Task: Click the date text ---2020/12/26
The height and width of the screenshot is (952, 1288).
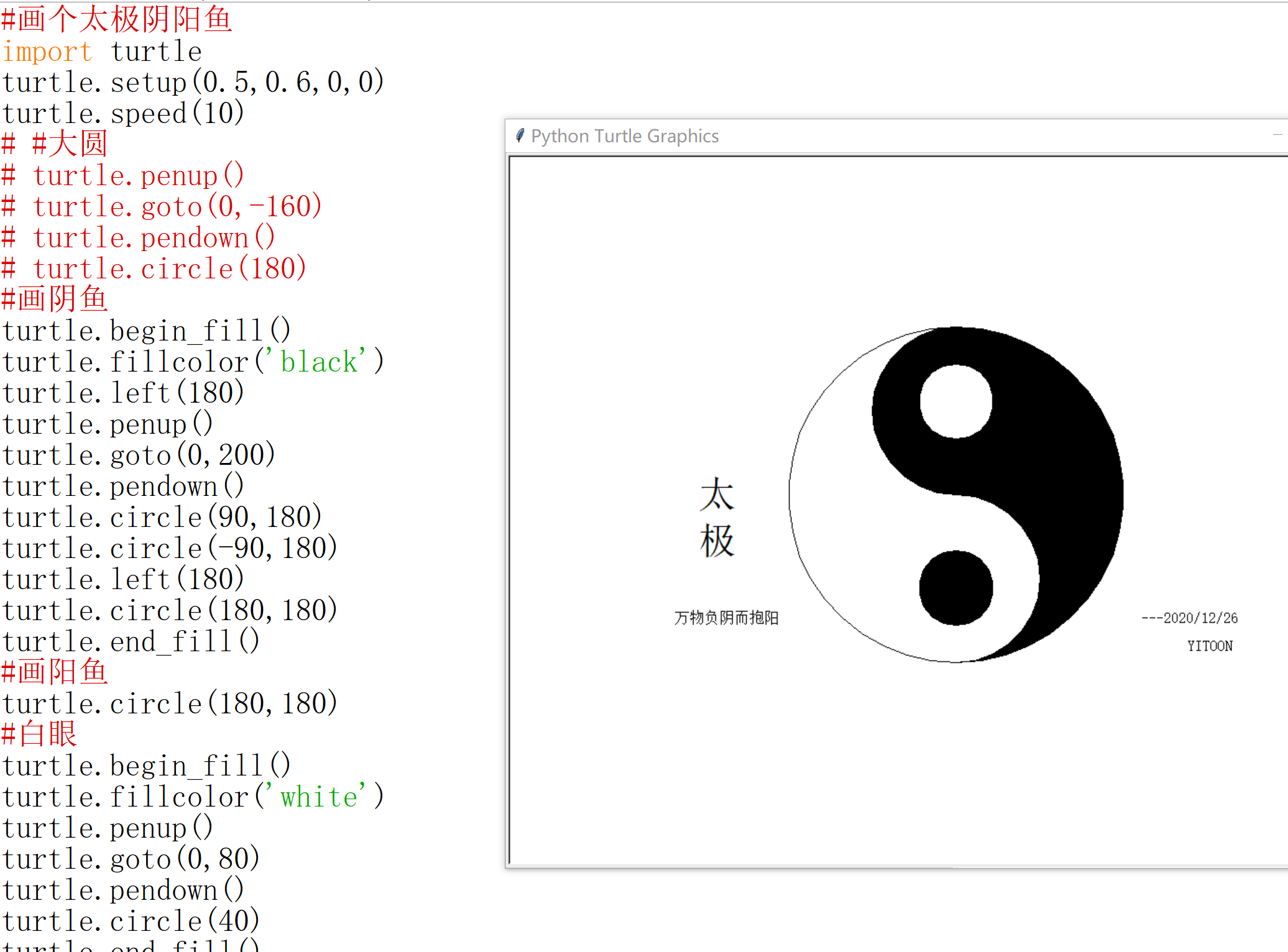Action: tap(1189, 618)
